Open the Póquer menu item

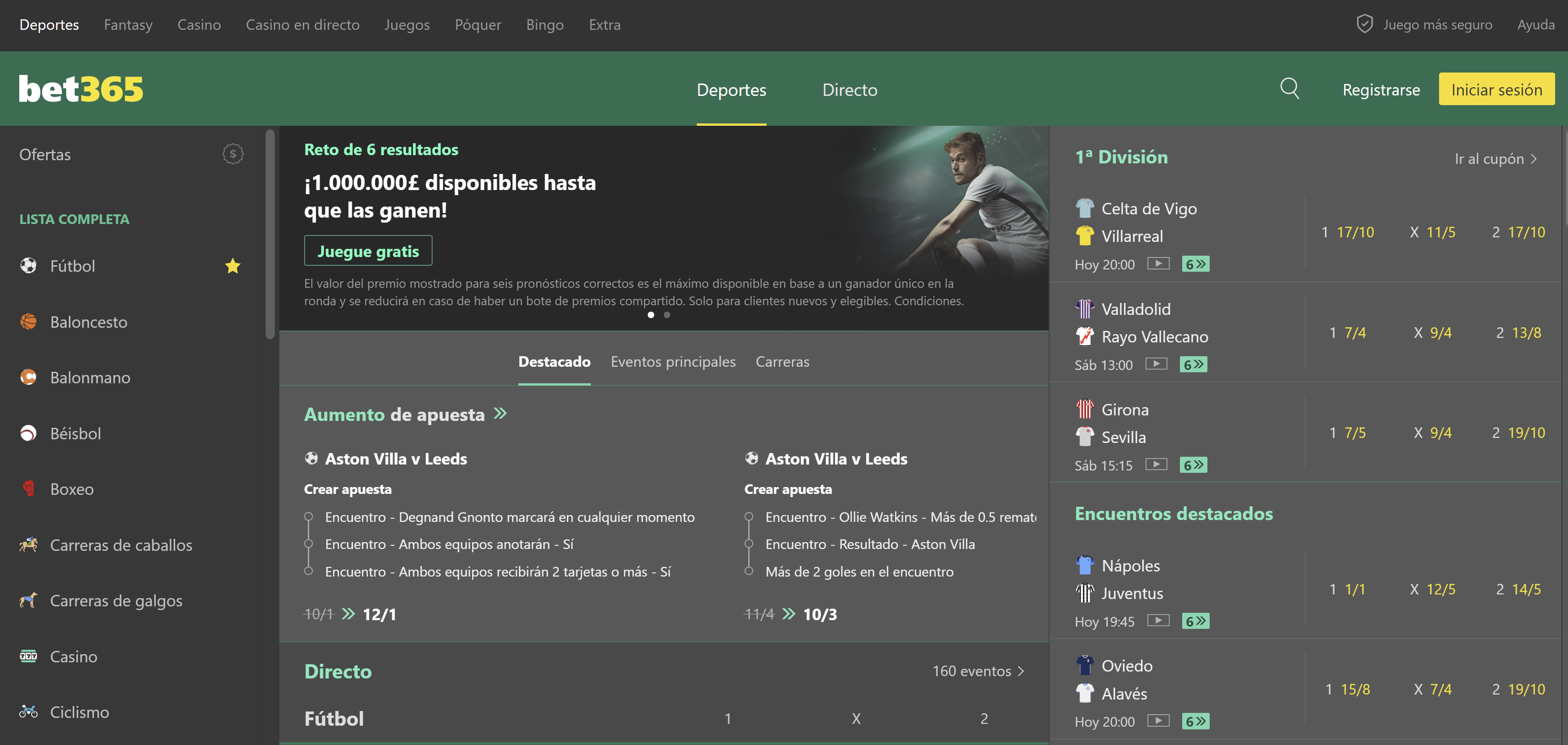click(478, 24)
